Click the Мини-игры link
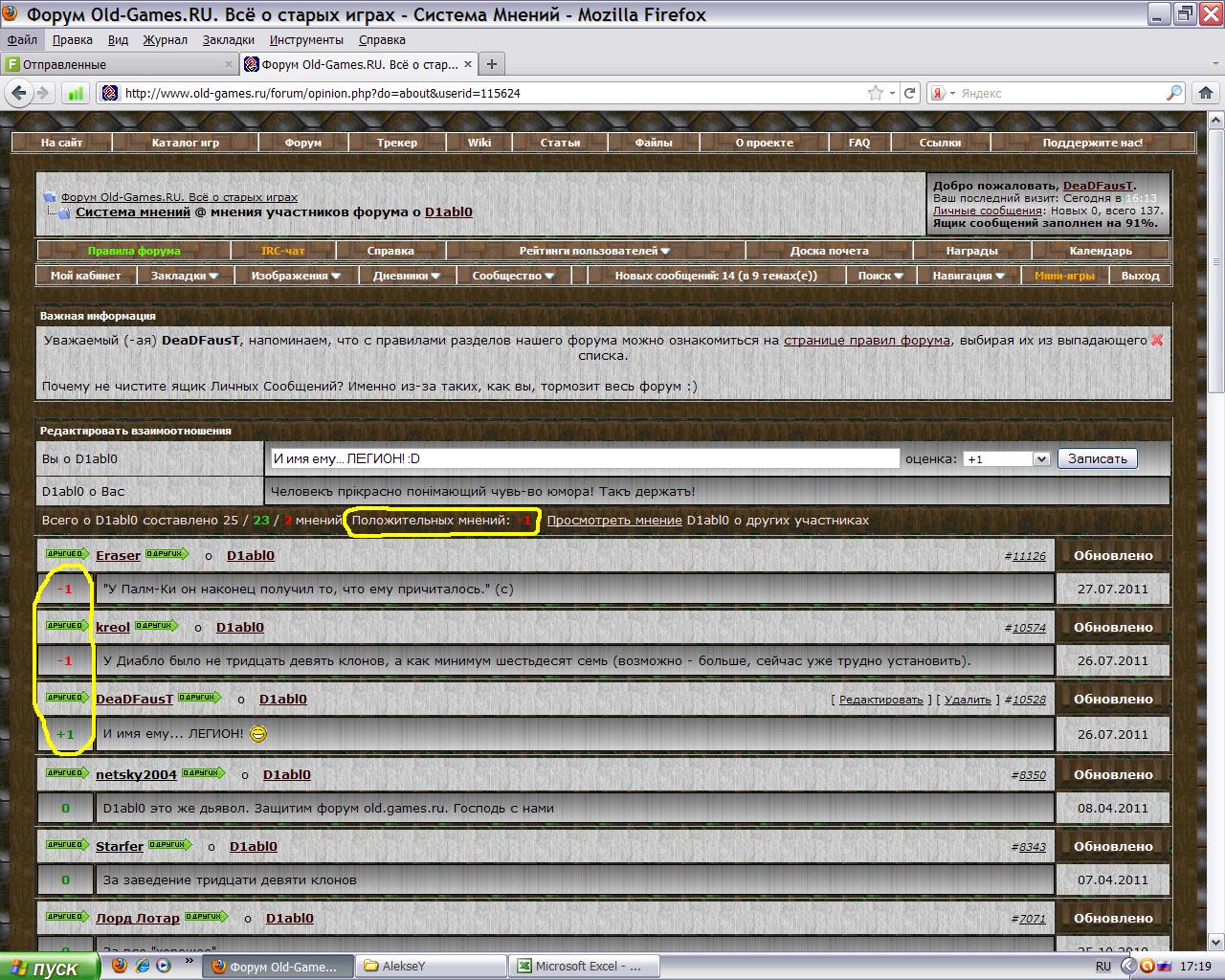 click(x=1064, y=276)
